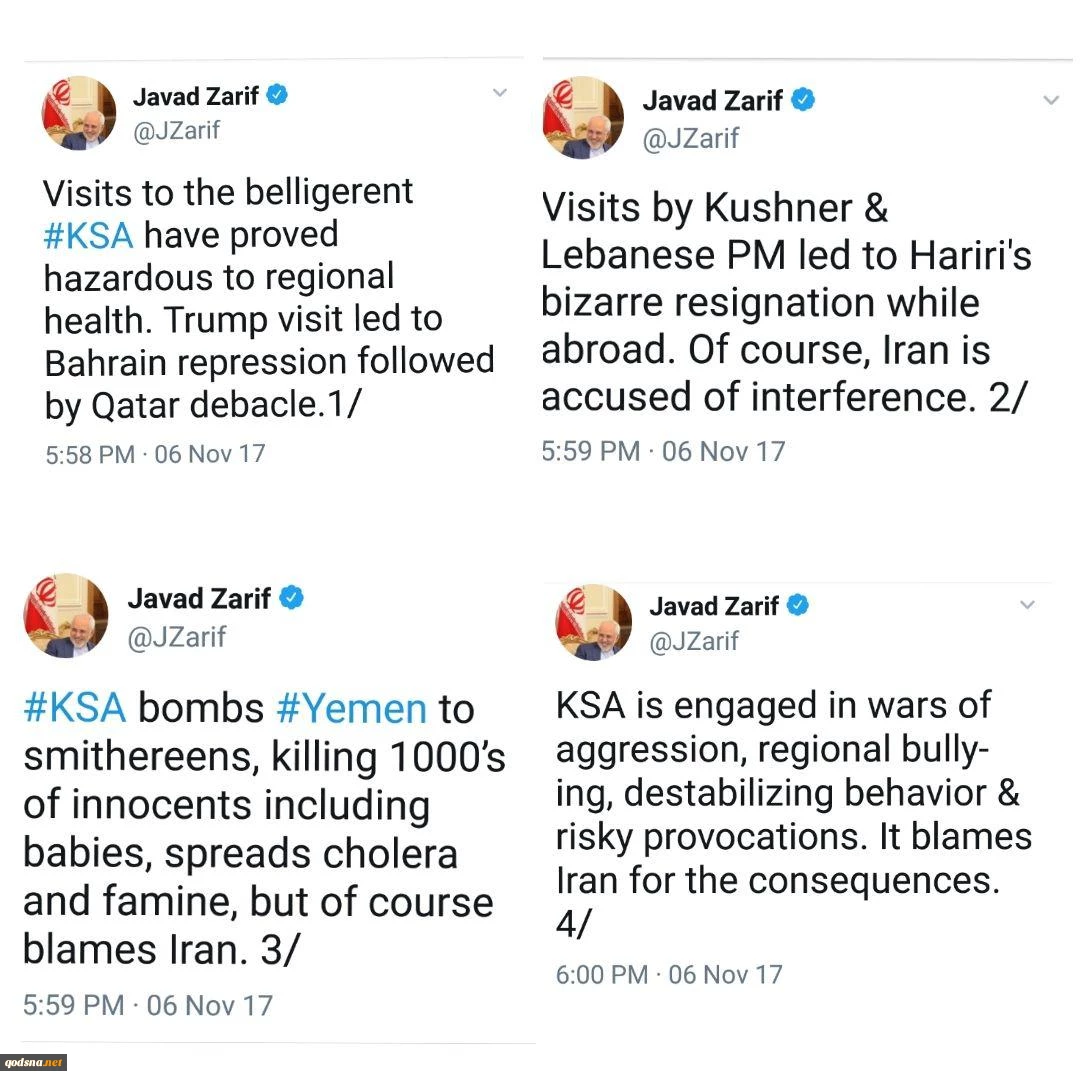Open @JZarif handle on Hariri tweet

690,138
